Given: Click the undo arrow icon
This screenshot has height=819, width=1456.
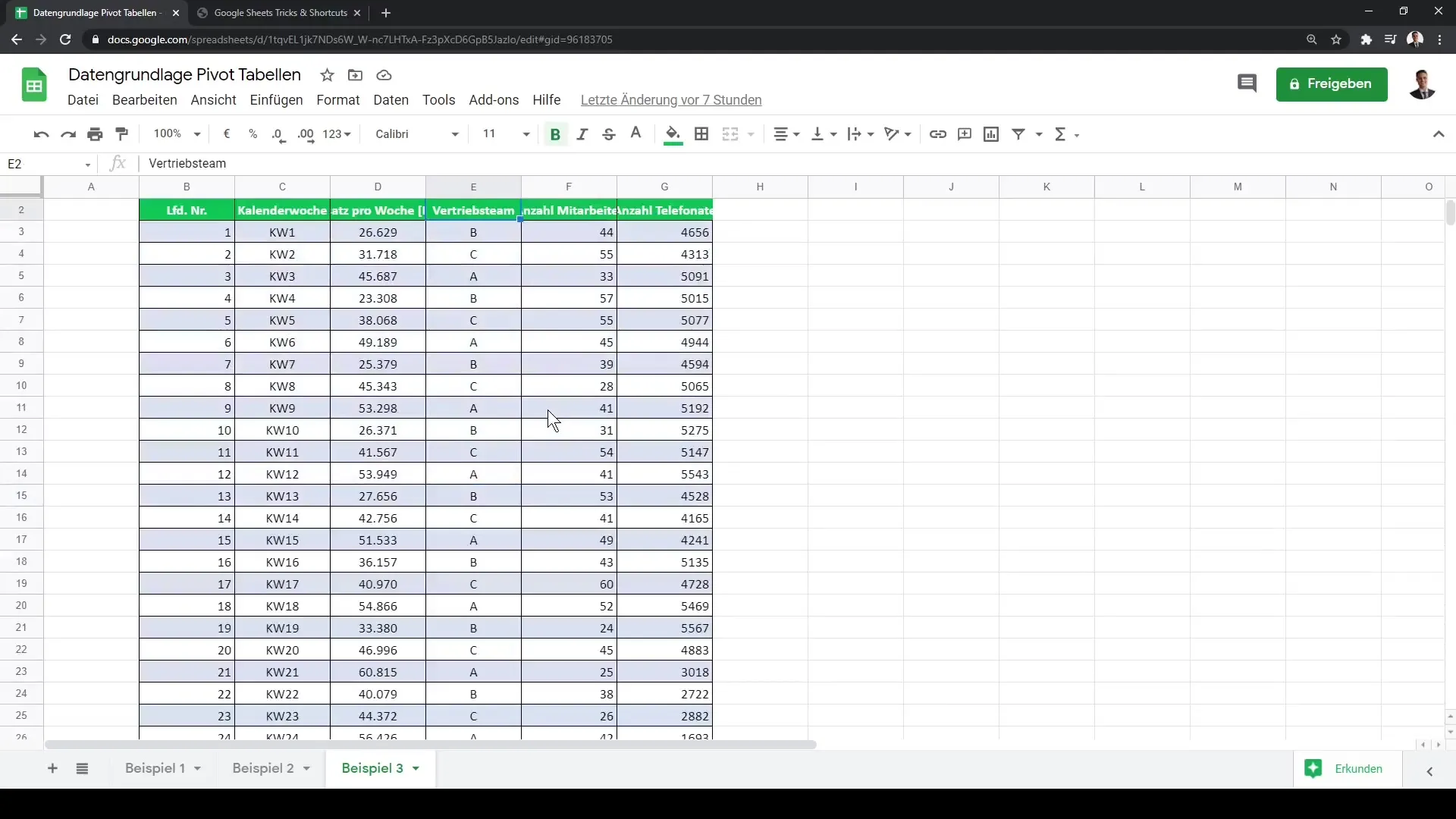Looking at the screenshot, I should (x=41, y=134).
